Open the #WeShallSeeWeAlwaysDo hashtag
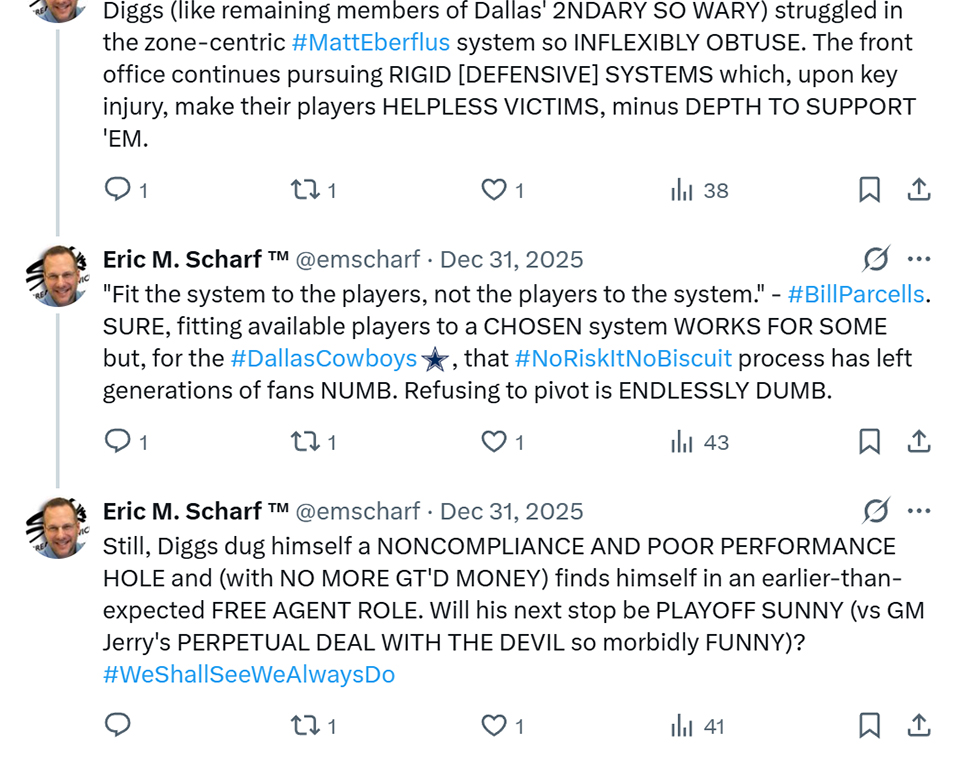This screenshot has height=765, width=960. point(248,674)
